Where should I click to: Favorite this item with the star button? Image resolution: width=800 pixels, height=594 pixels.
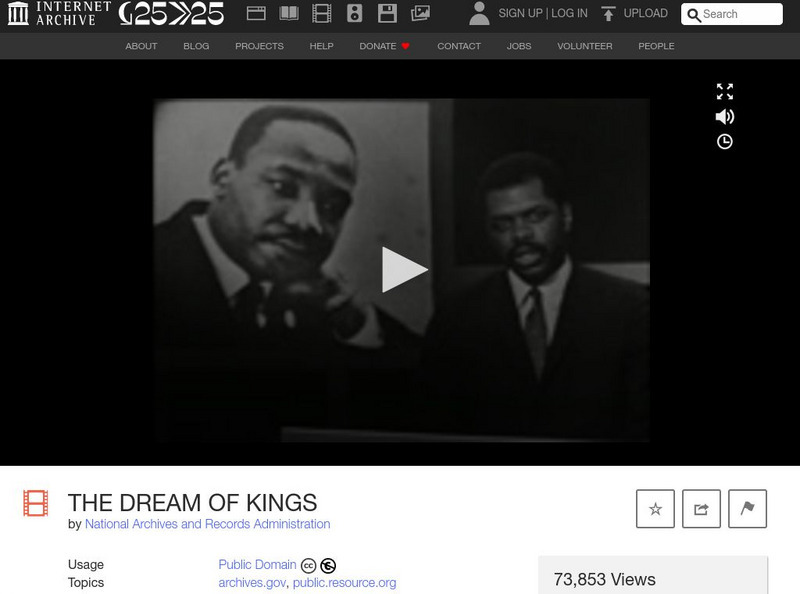pos(655,509)
